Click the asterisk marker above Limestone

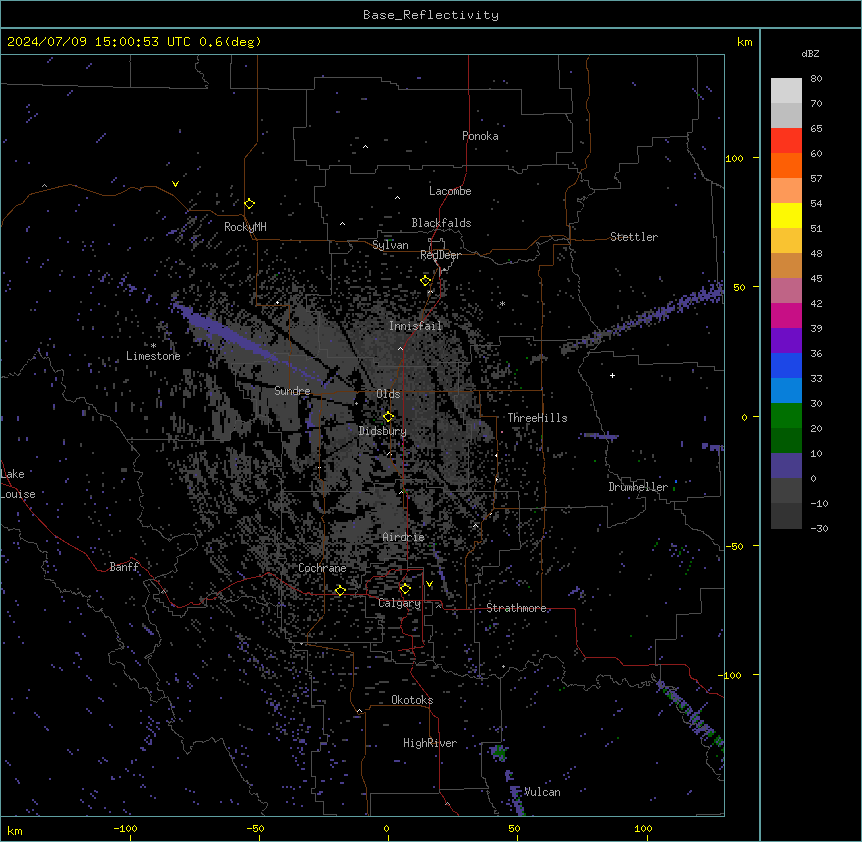coord(153,346)
